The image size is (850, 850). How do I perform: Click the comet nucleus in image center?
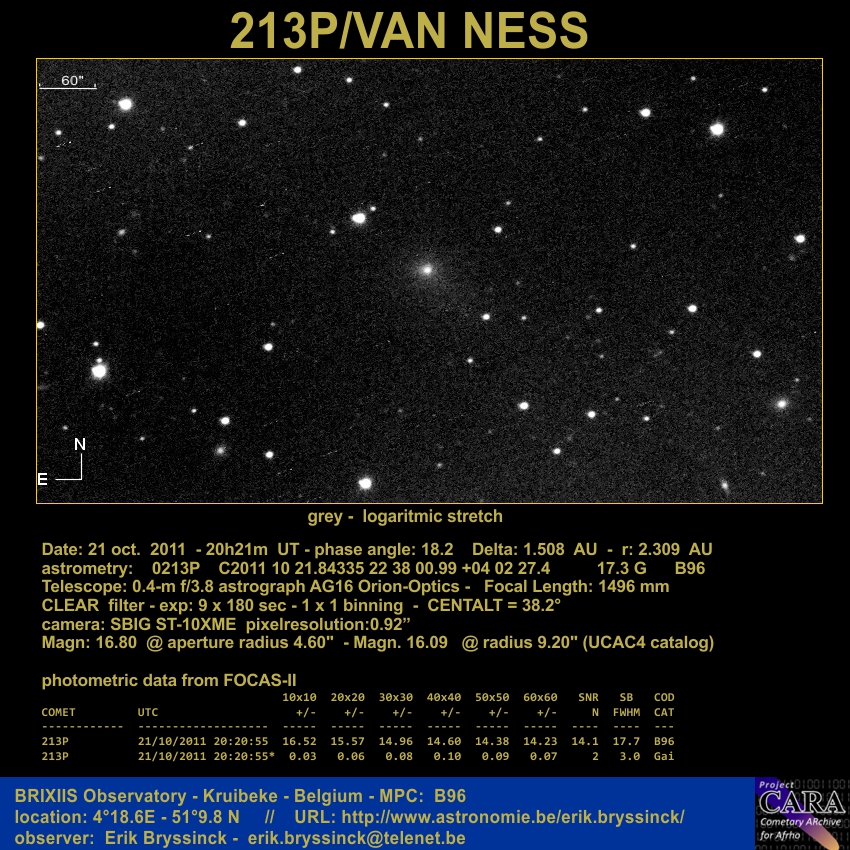[x=427, y=268]
